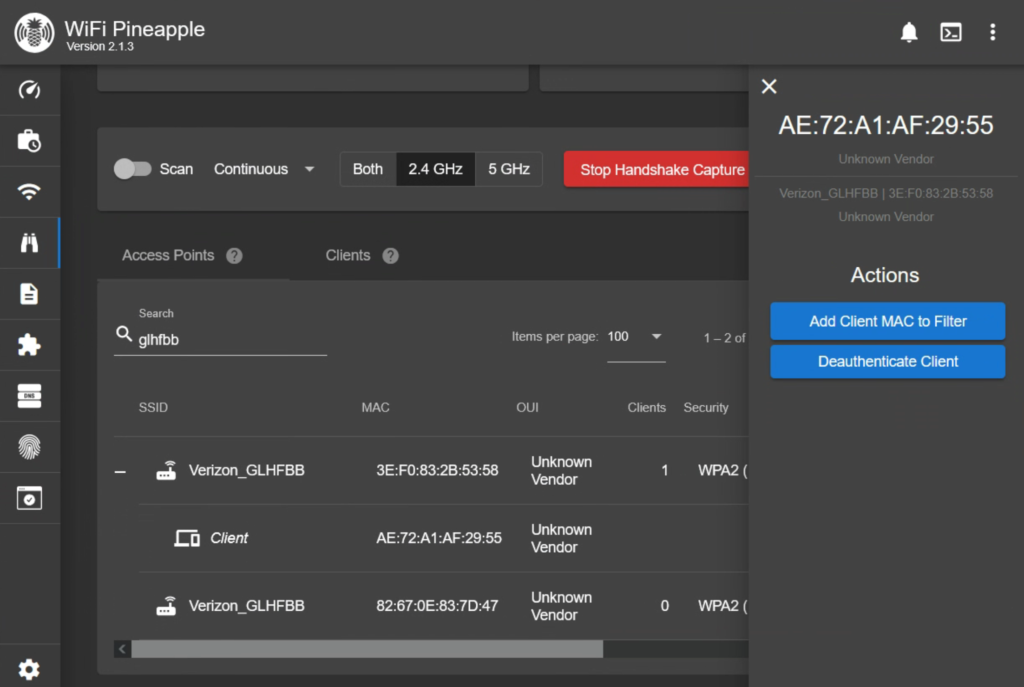Open the Items per page dropdown
This screenshot has width=1024, height=687.
click(x=636, y=337)
